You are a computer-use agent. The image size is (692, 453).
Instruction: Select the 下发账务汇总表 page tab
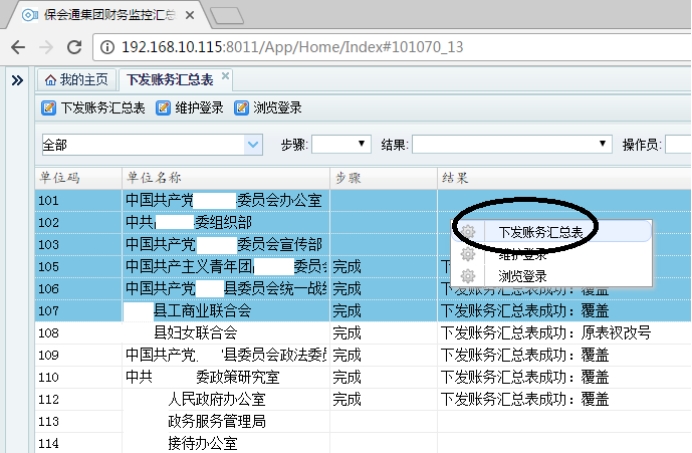pos(175,80)
